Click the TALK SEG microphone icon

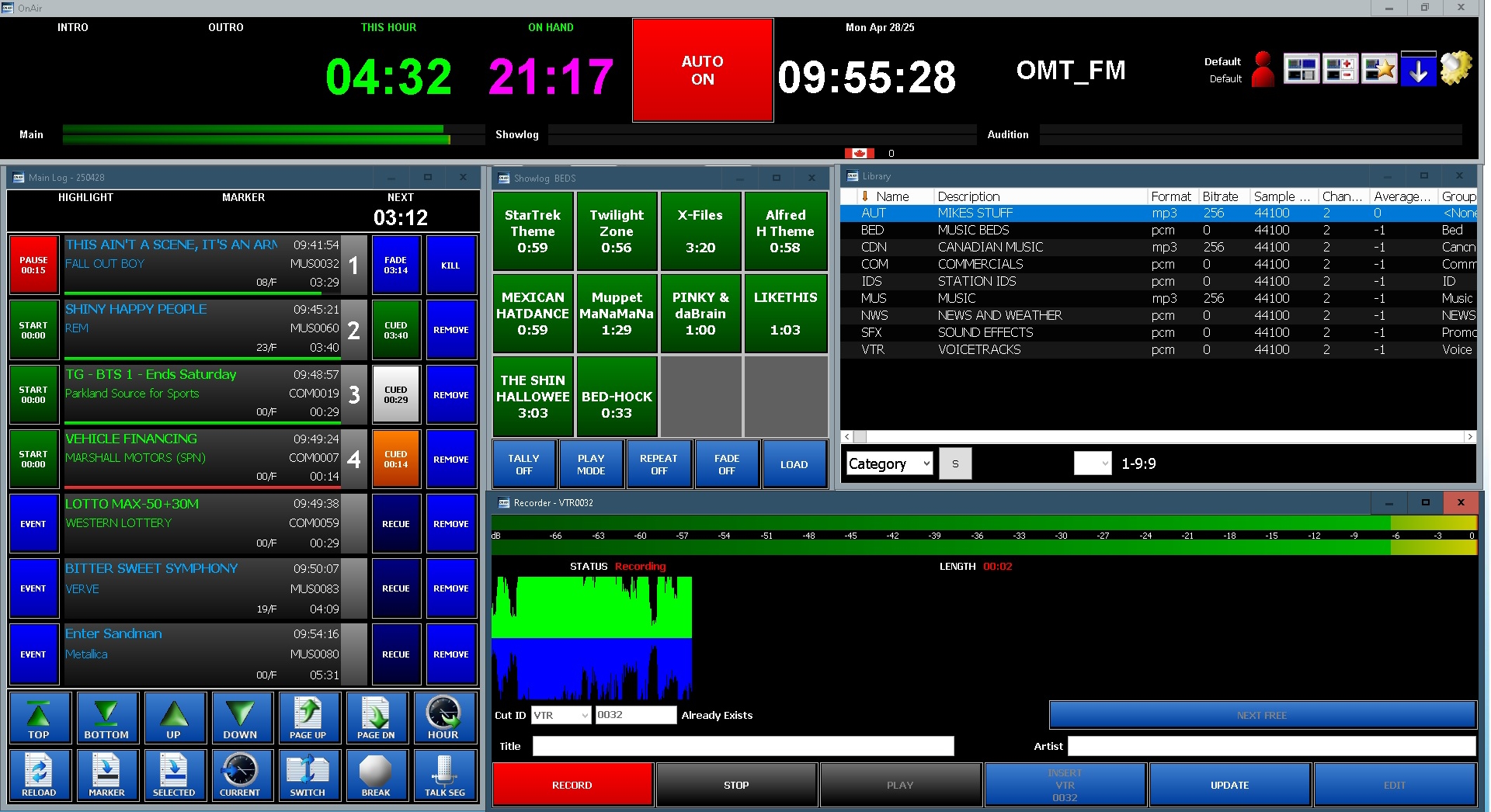click(444, 776)
